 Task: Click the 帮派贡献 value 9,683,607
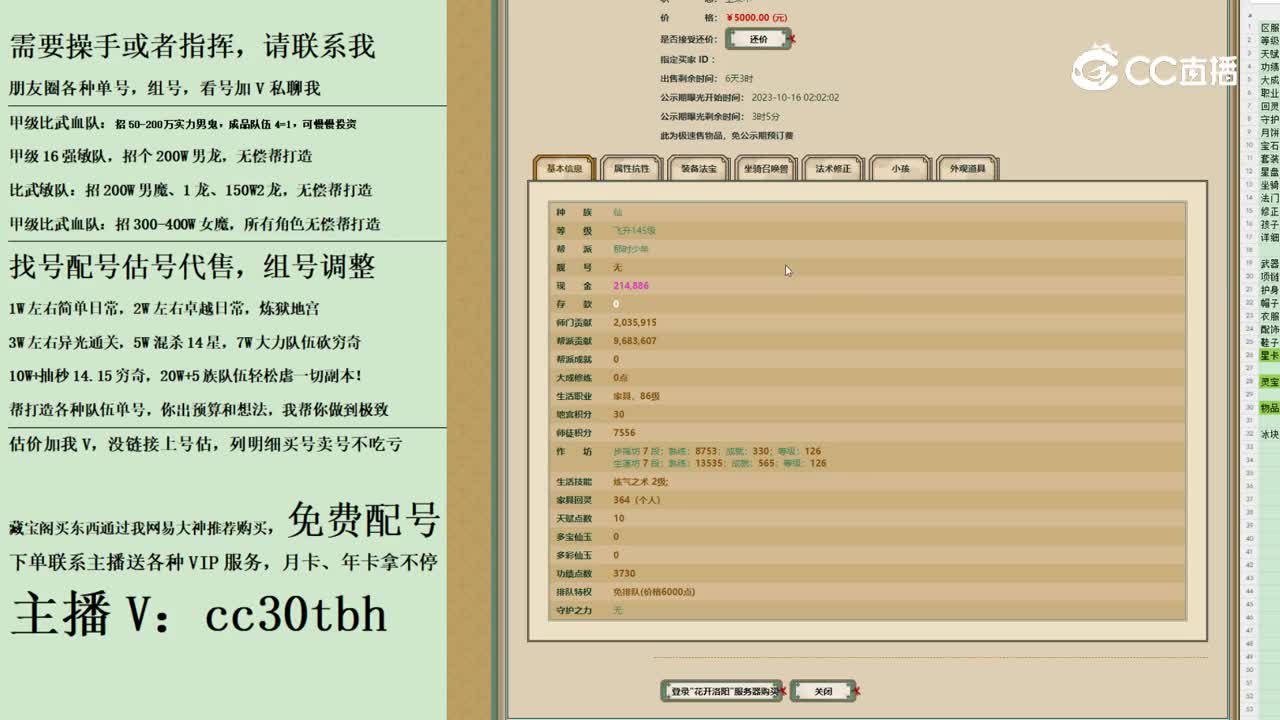click(635, 341)
